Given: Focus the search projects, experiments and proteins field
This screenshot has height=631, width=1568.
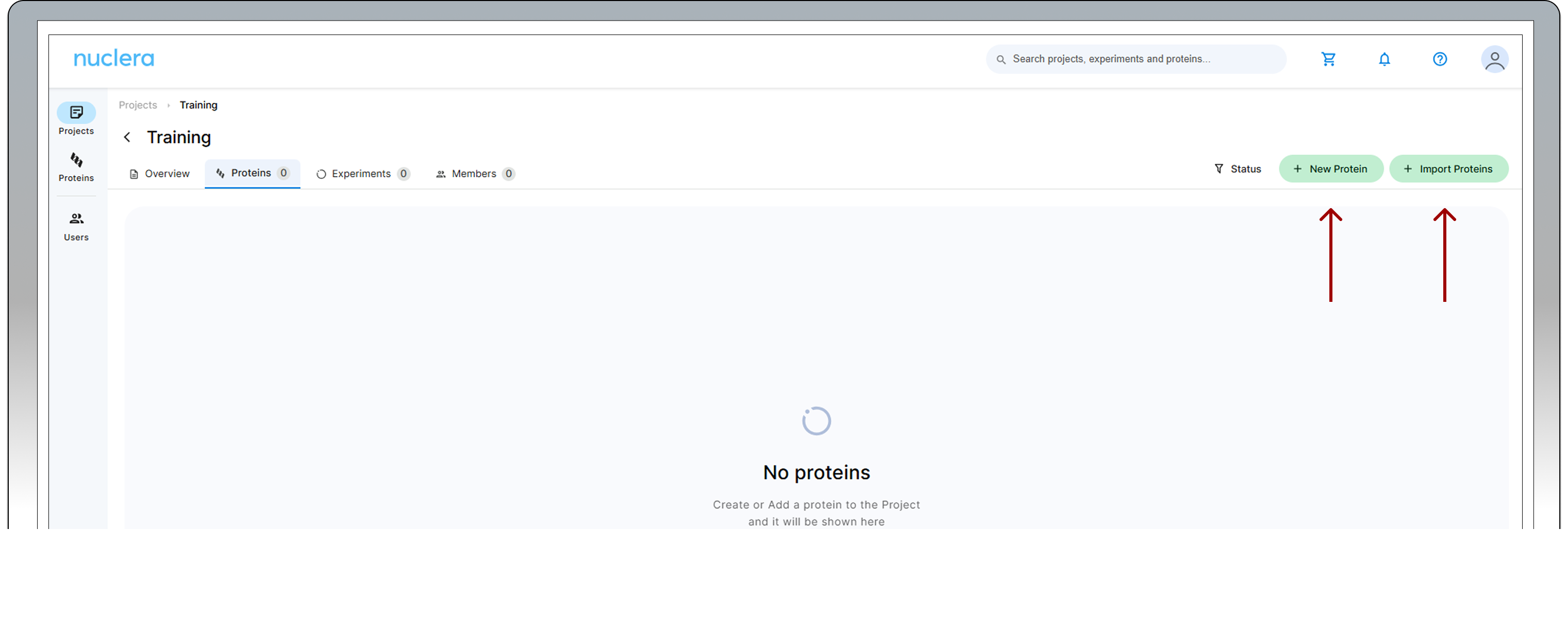Looking at the screenshot, I should click(x=1136, y=59).
